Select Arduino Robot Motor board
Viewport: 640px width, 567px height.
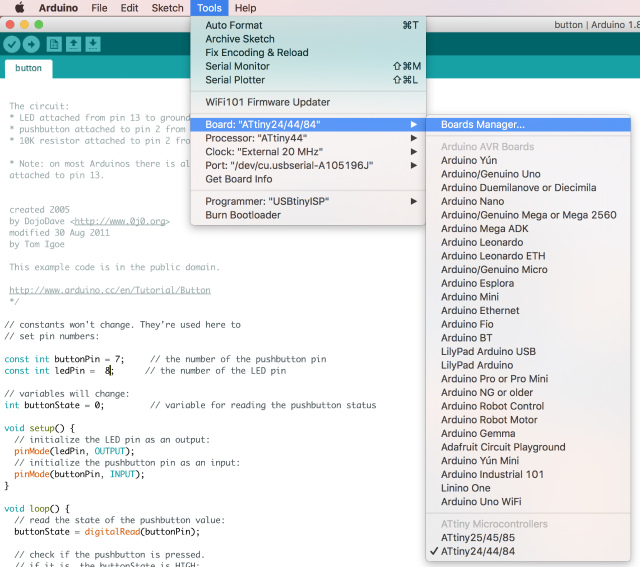pos(528,420)
